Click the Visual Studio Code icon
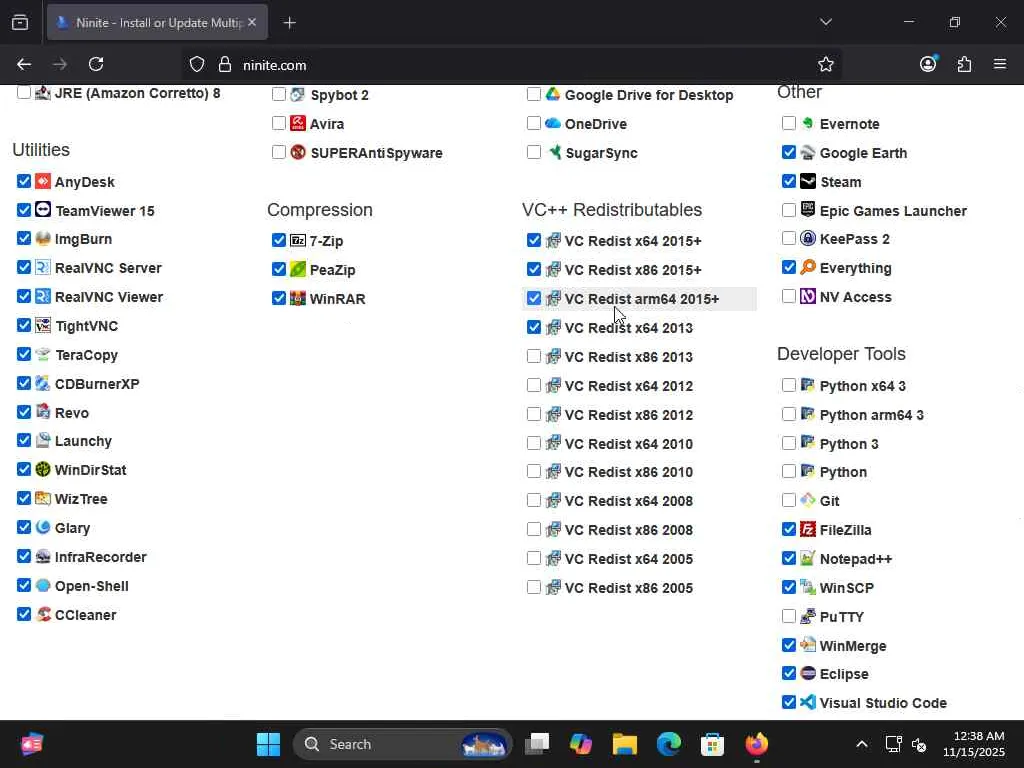 (x=808, y=702)
